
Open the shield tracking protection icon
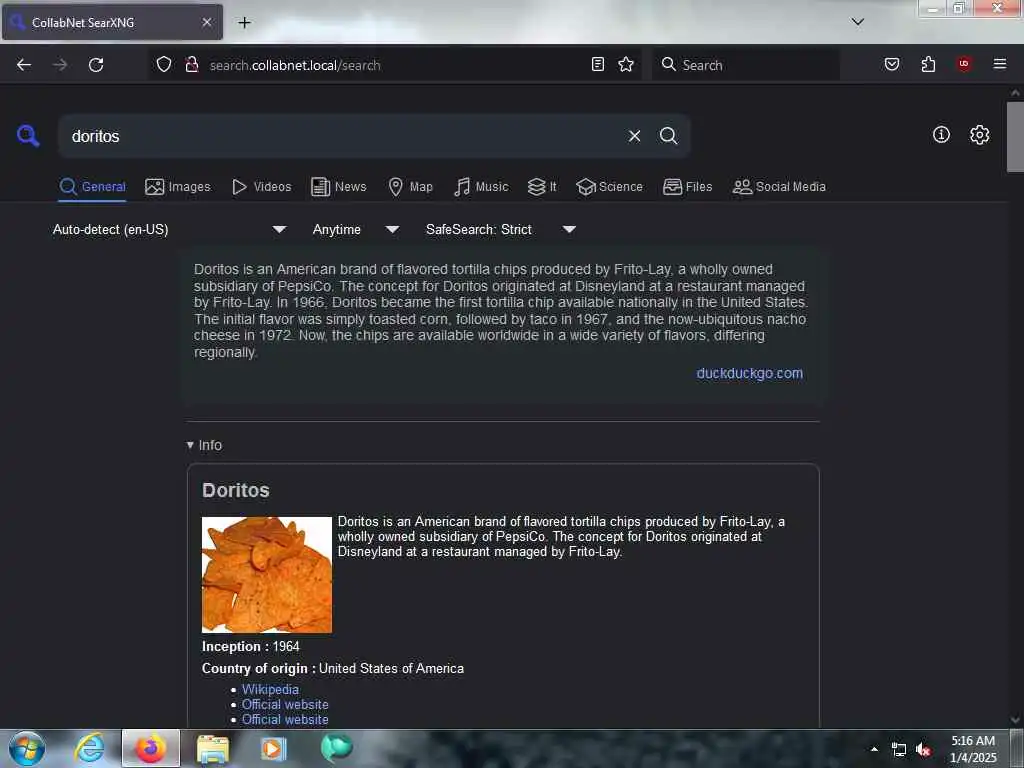164,64
